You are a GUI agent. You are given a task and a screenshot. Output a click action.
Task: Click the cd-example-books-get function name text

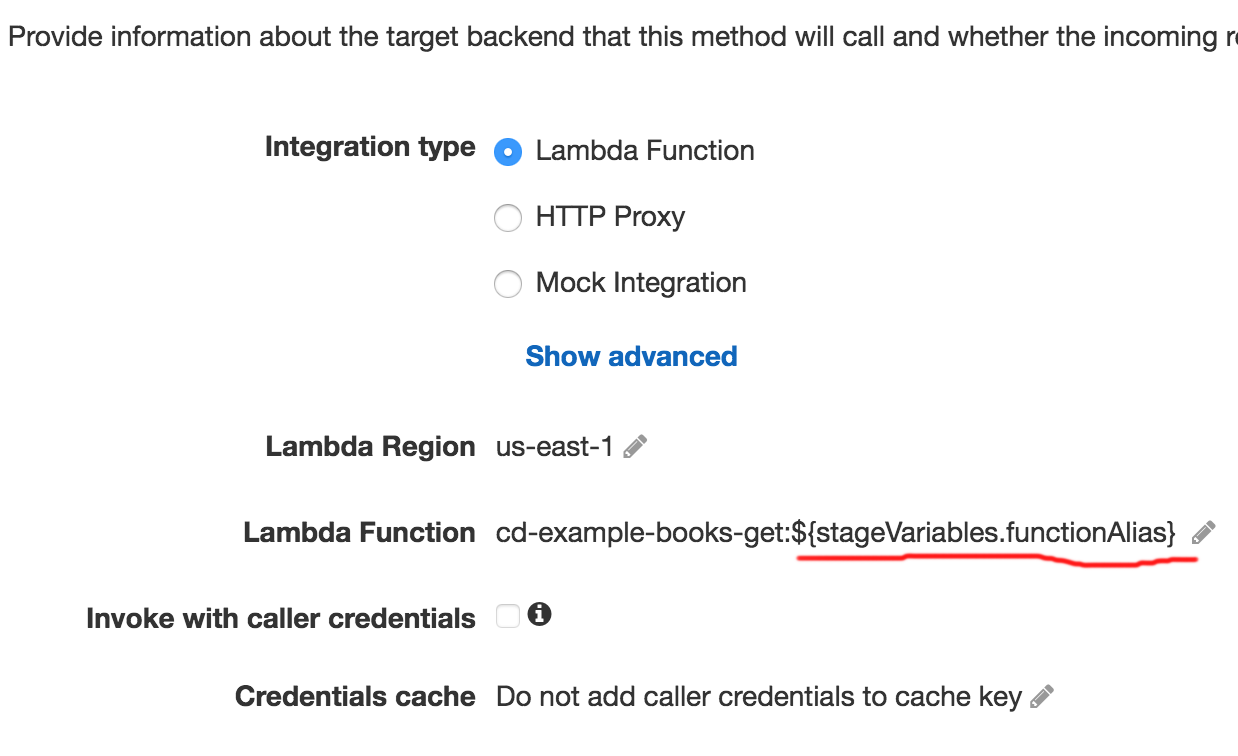(640, 533)
